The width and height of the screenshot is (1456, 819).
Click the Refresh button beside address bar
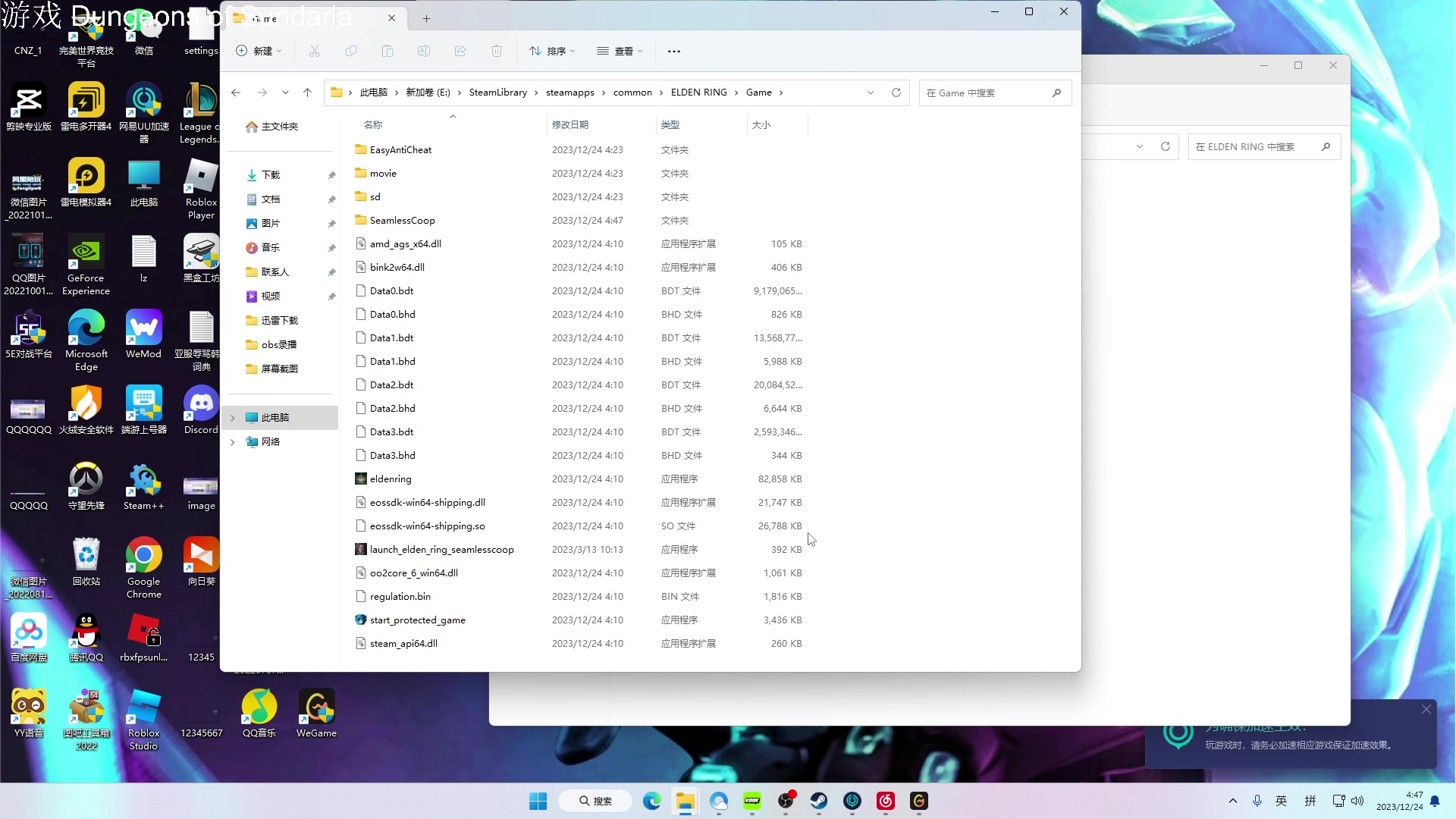point(896,93)
